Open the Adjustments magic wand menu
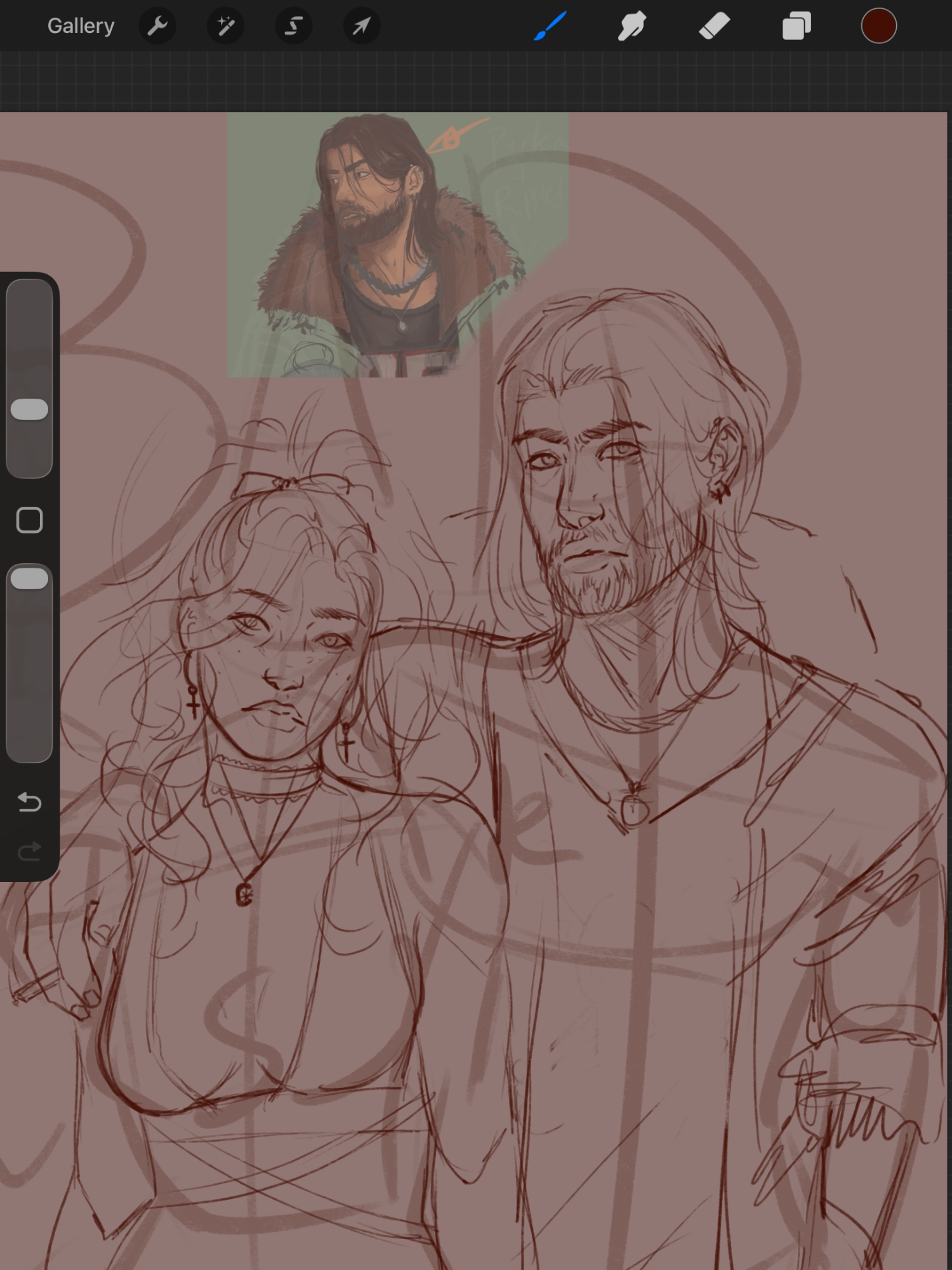 (x=225, y=26)
